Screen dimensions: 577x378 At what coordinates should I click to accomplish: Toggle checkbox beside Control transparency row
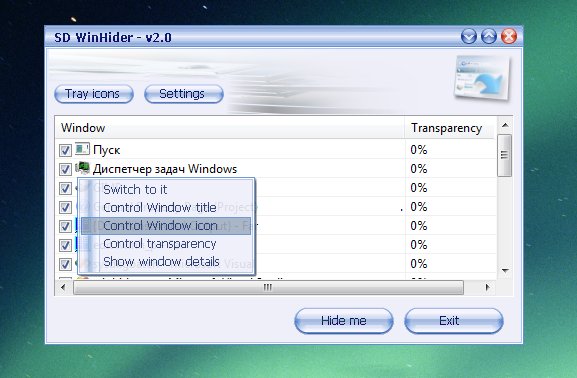point(65,245)
